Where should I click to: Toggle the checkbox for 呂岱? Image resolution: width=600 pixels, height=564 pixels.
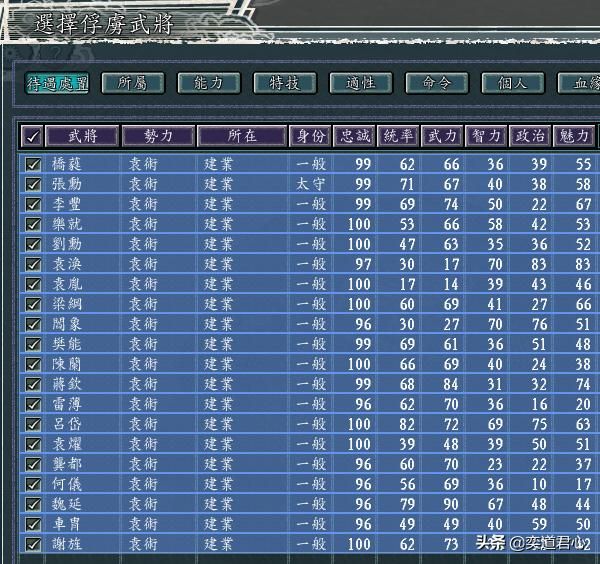33,424
